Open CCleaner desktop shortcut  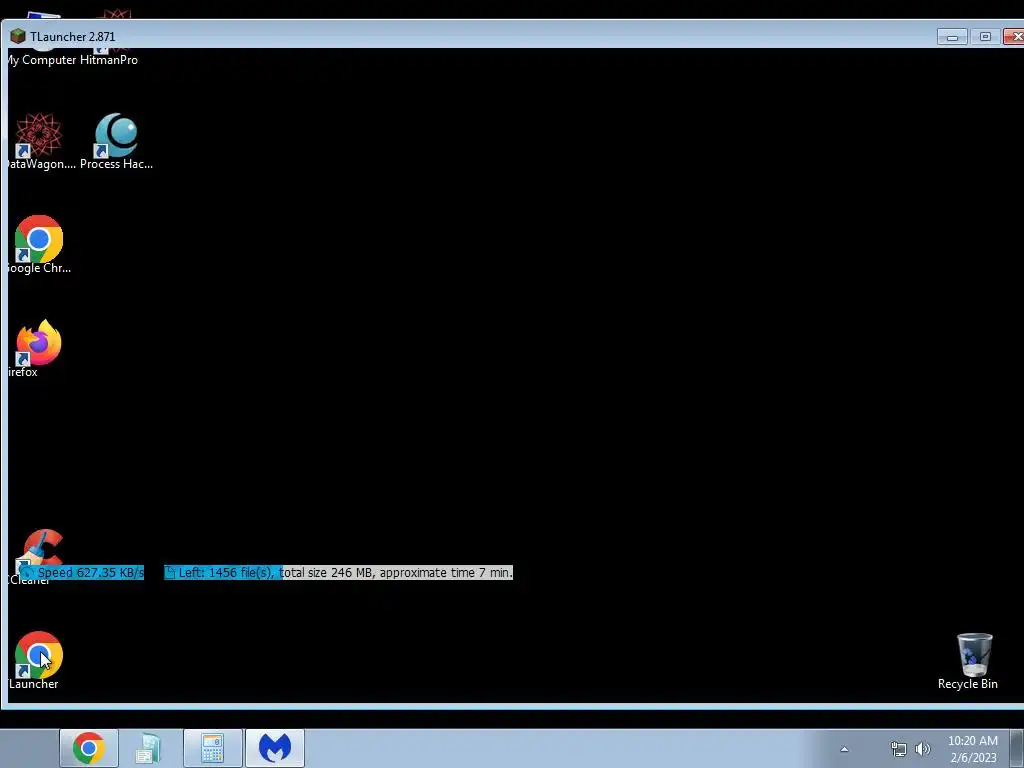pyautogui.click(x=38, y=556)
